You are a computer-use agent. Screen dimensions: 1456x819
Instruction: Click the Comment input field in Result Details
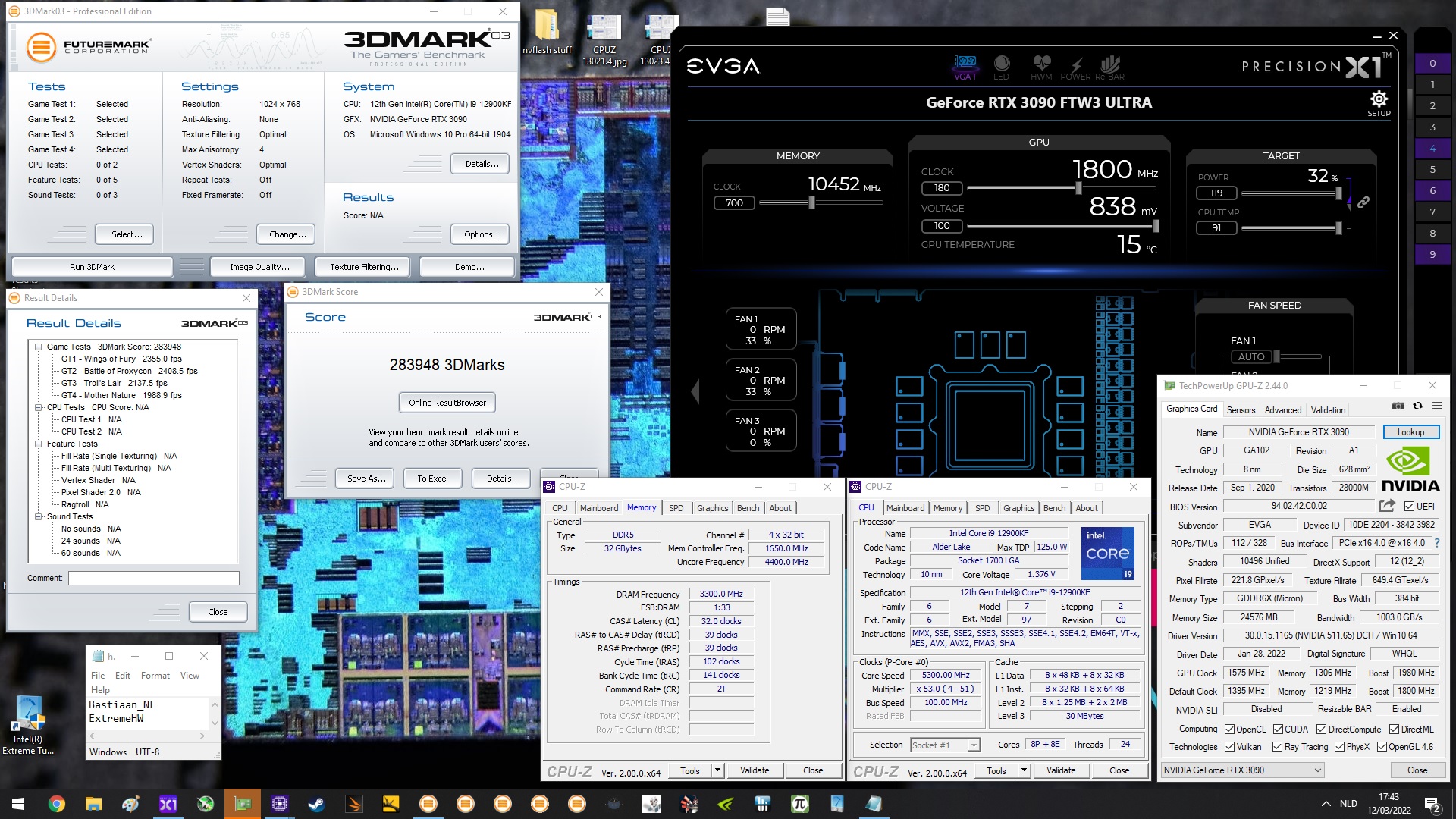(x=154, y=579)
